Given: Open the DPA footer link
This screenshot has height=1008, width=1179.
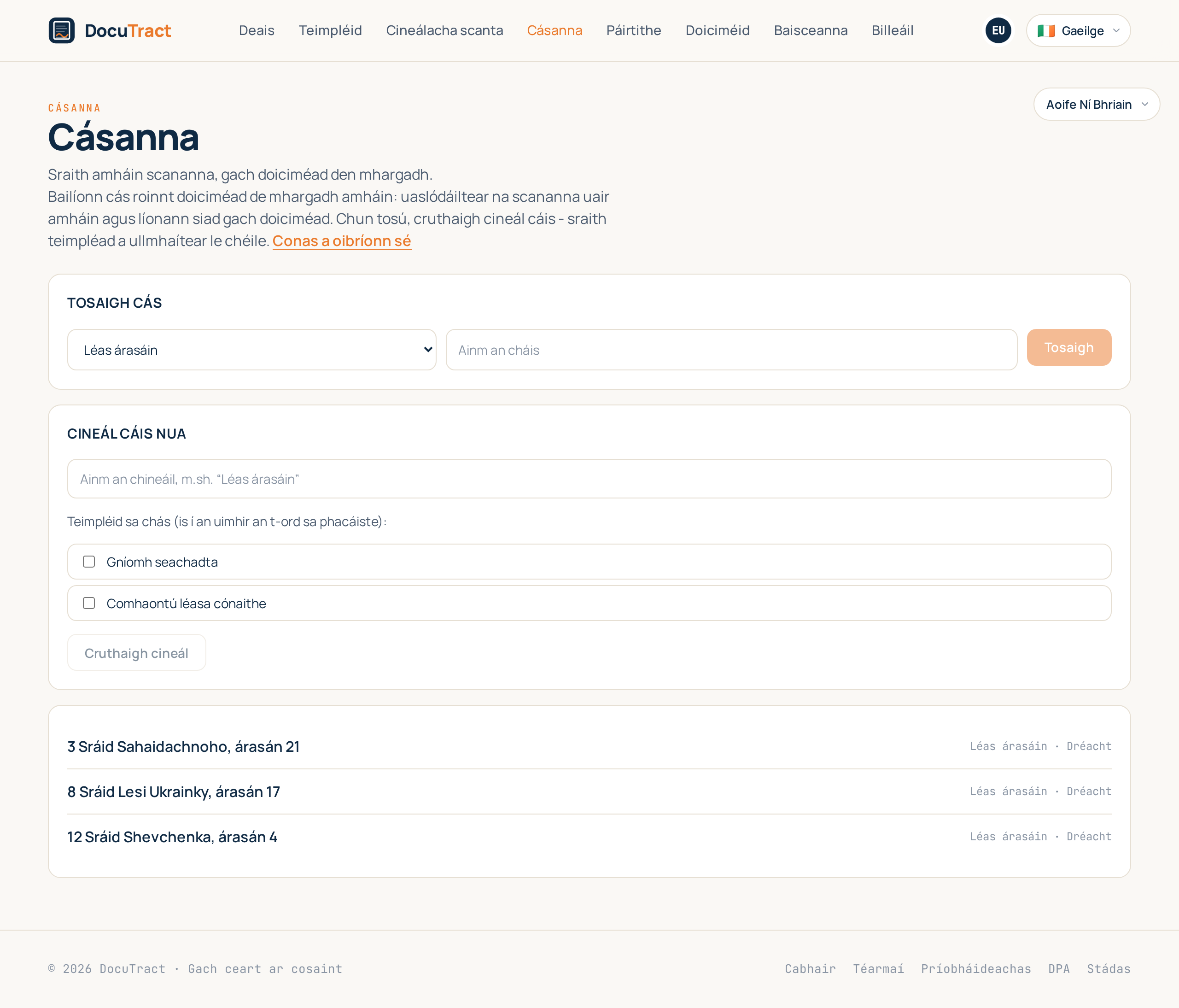Looking at the screenshot, I should tap(1059, 969).
